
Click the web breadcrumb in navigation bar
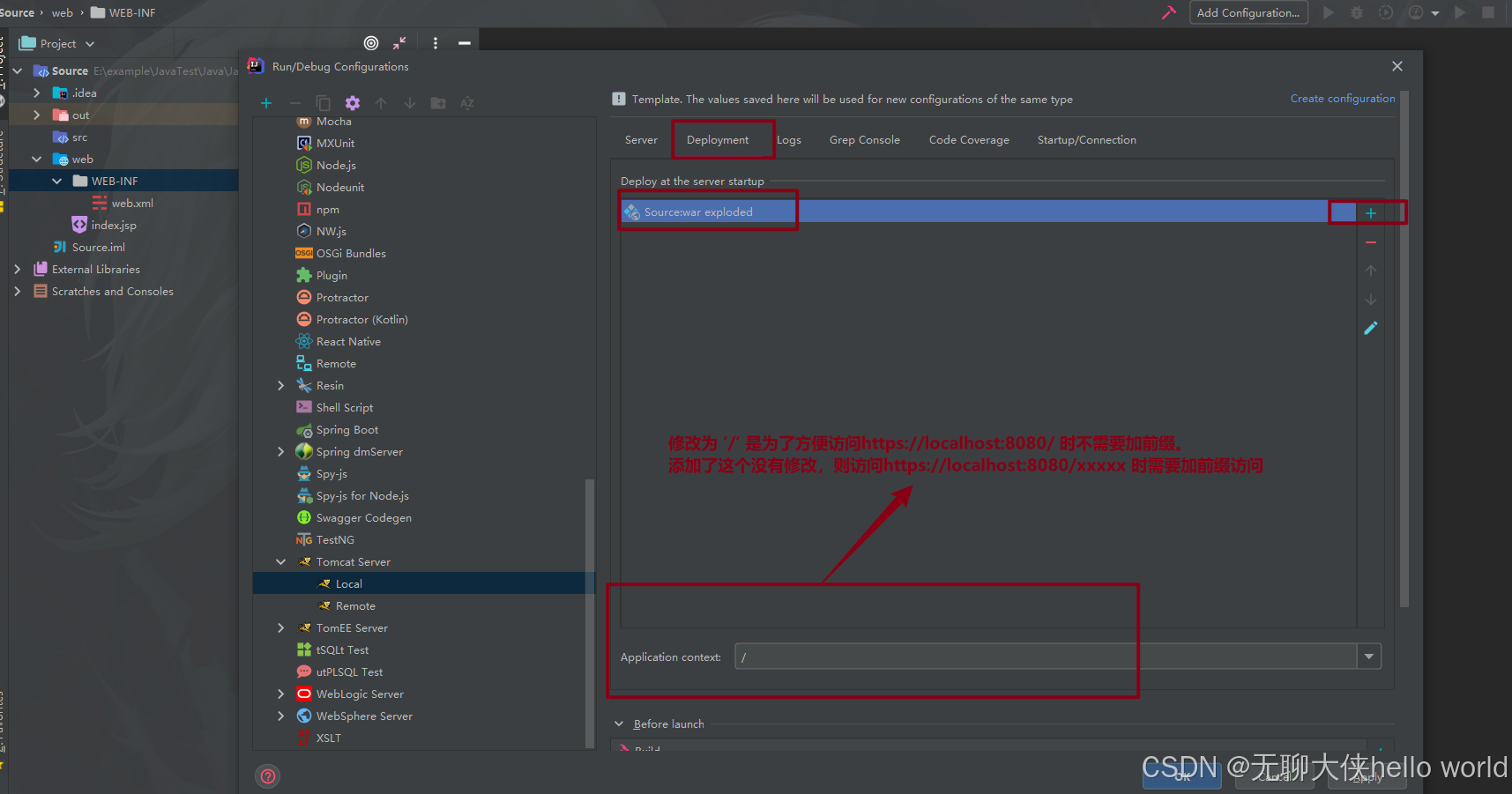pos(63,12)
